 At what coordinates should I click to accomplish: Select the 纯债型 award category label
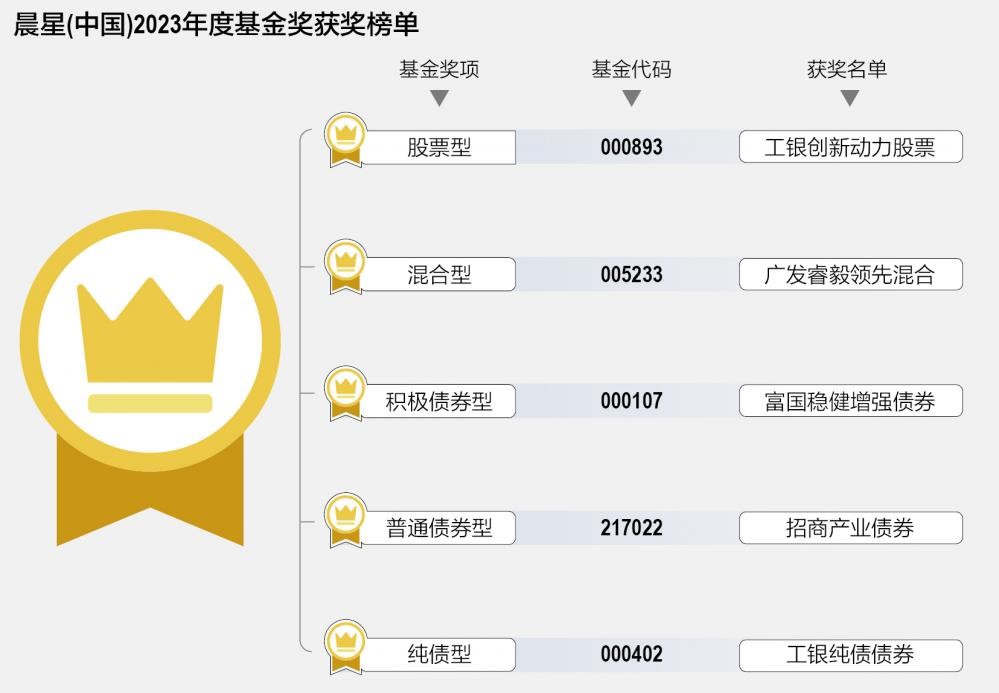[439, 654]
